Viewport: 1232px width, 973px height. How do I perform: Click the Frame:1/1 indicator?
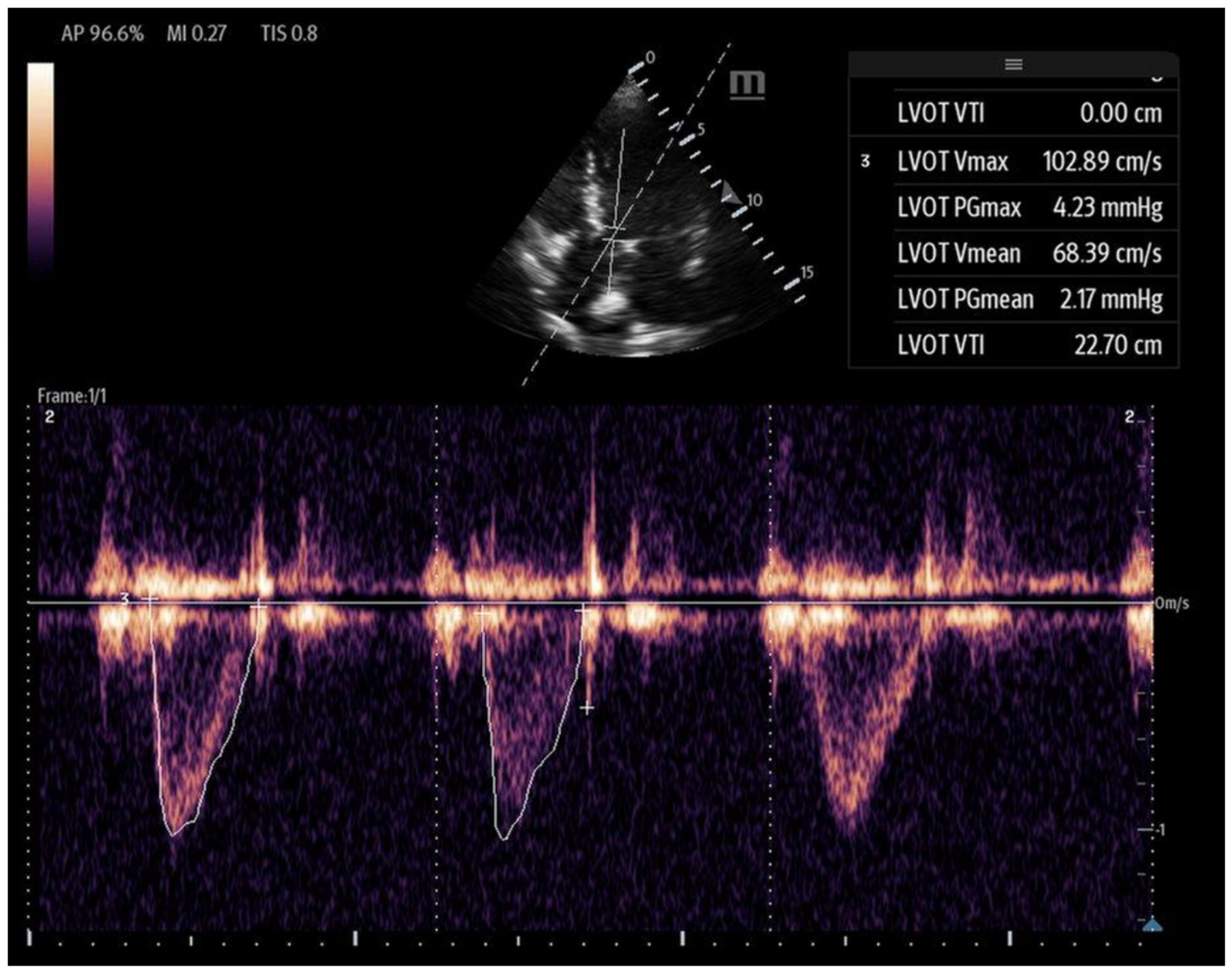tap(72, 395)
